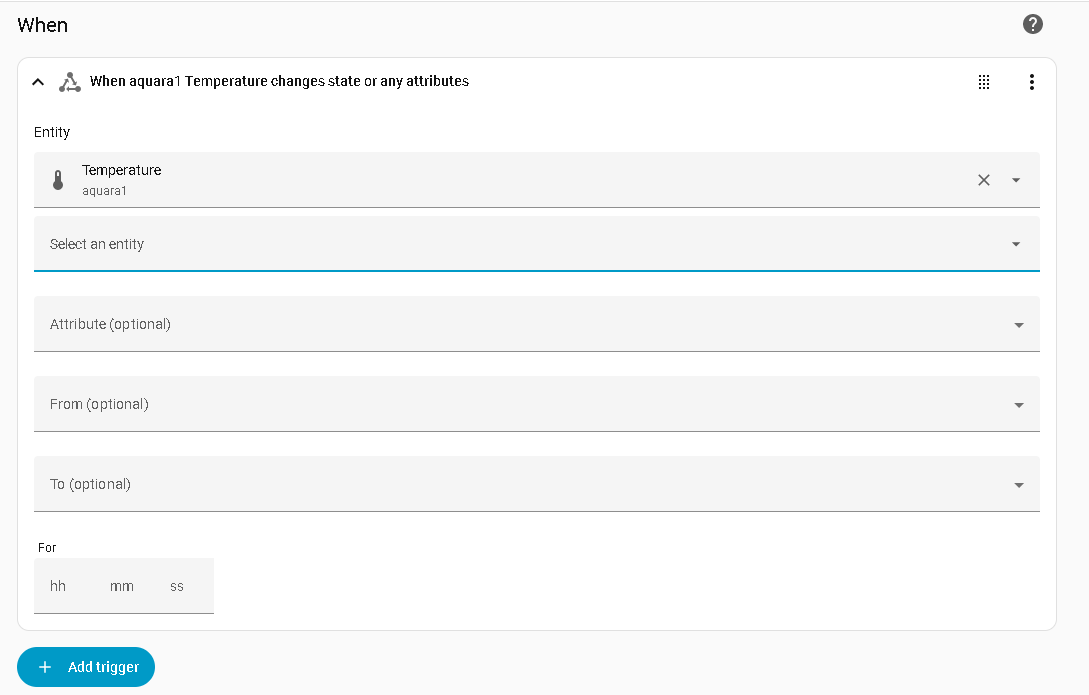The height and width of the screenshot is (695, 1089).
Task: Click the trigger title text about aquara1
Action: (279, 81)
